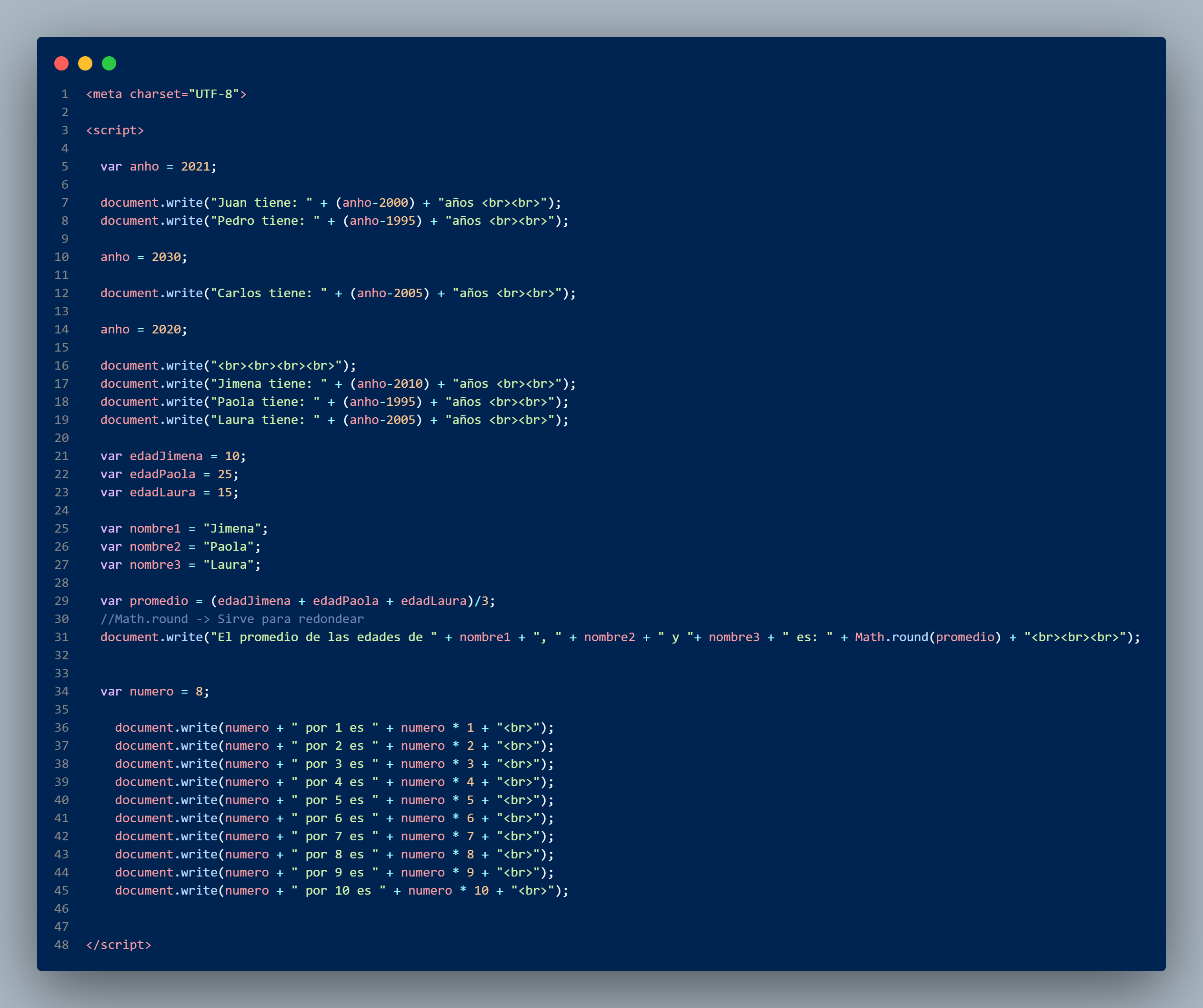The image size is (1203, 1008).
Task: Click the closing </script> tag
Action: pyautogui.click(x=119, y=944)
